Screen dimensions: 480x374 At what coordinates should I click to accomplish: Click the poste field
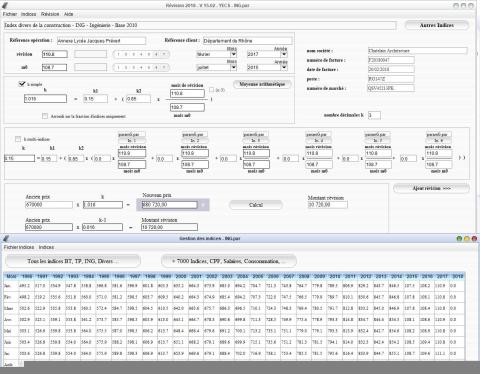391,79
